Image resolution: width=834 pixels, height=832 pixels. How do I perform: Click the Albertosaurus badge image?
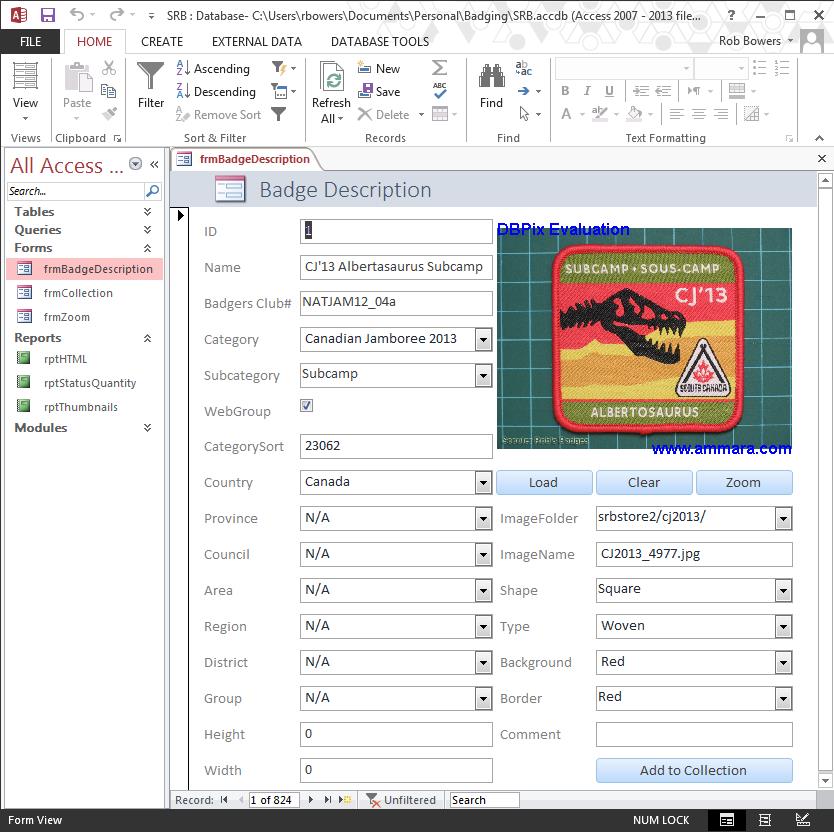point(644,338)
